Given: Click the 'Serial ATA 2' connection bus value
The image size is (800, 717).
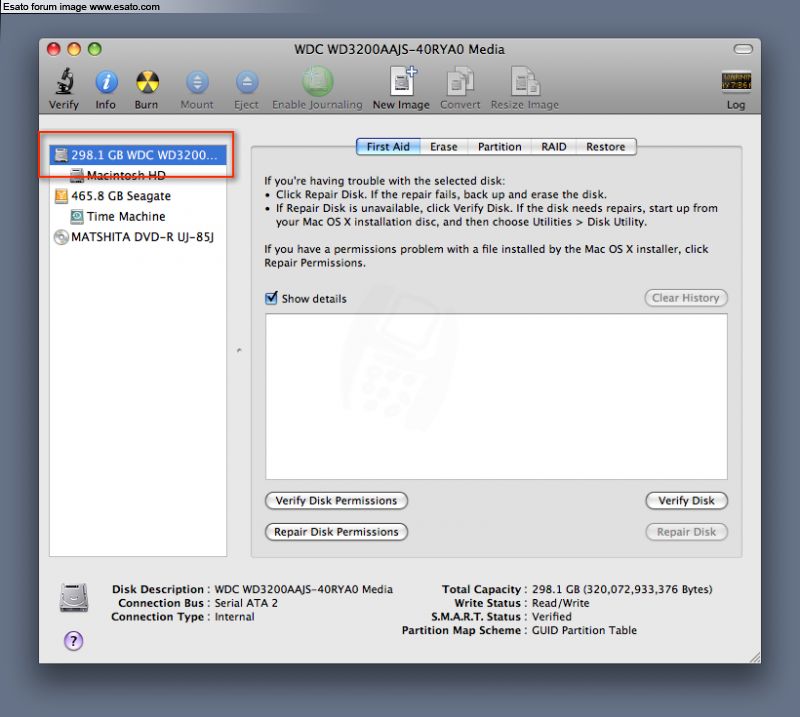Looking at the screenshot, I should 246,603.
